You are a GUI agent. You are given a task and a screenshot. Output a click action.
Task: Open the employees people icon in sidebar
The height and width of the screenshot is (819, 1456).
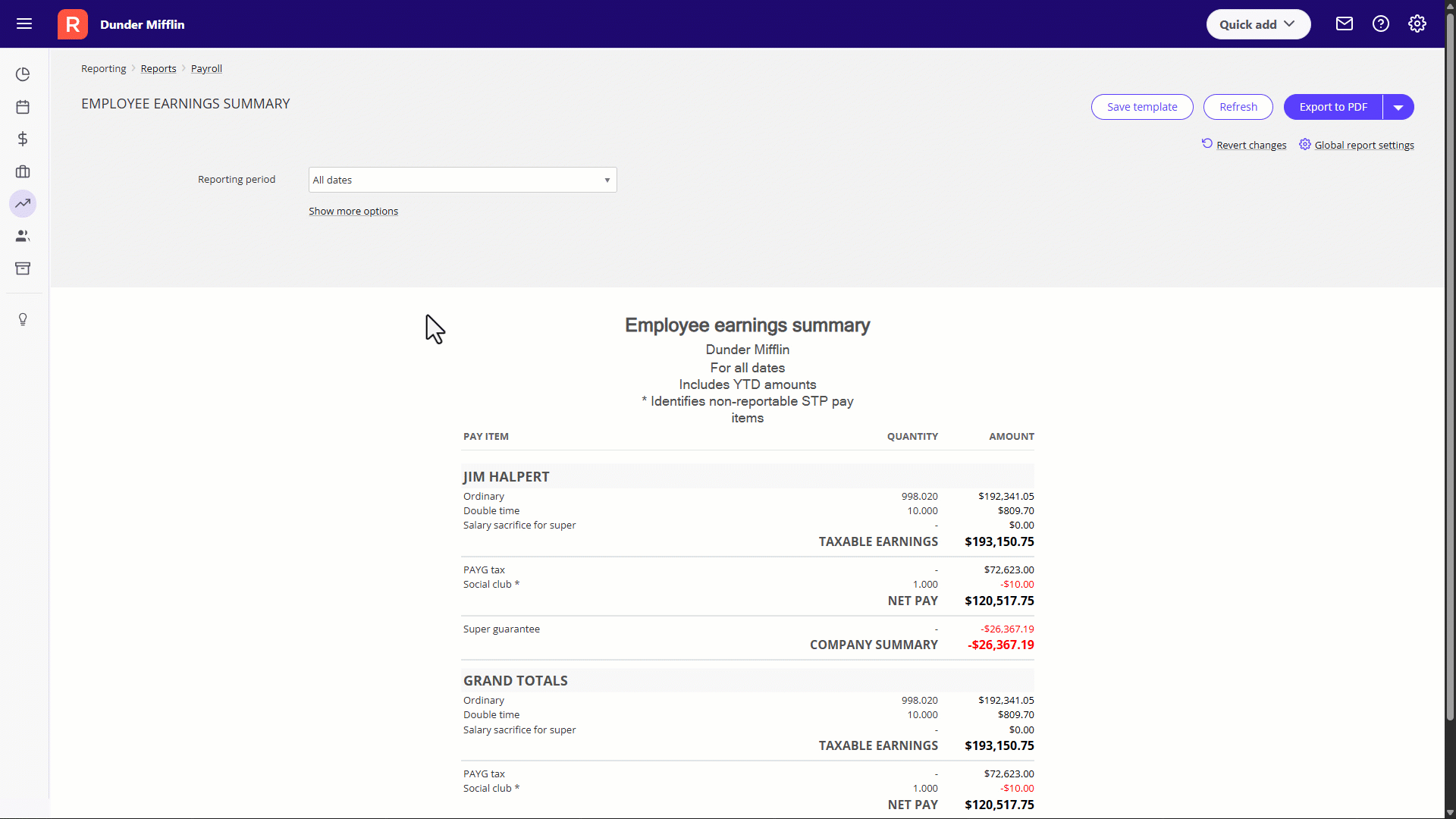pos(23,235)
